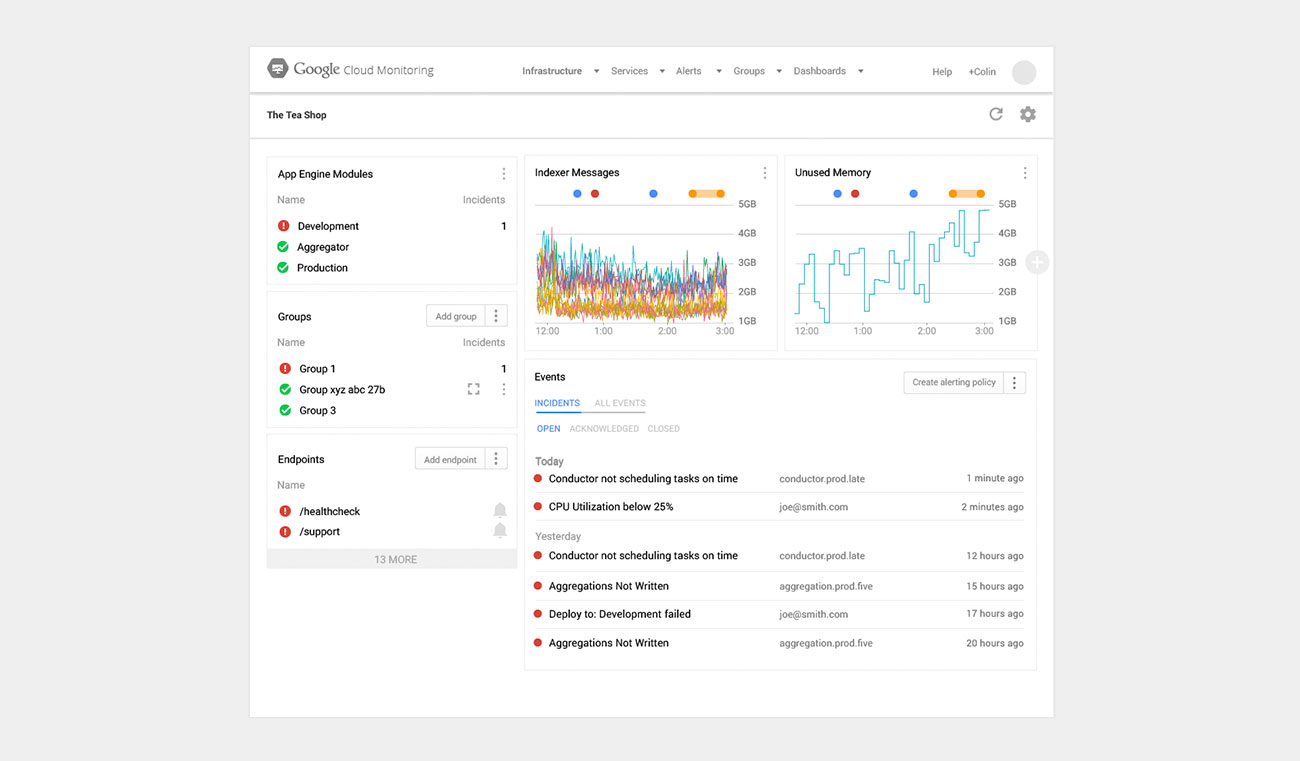Open Indexer Messages chart options menu
The image size is (1300, 761).
tap(765, 173)
